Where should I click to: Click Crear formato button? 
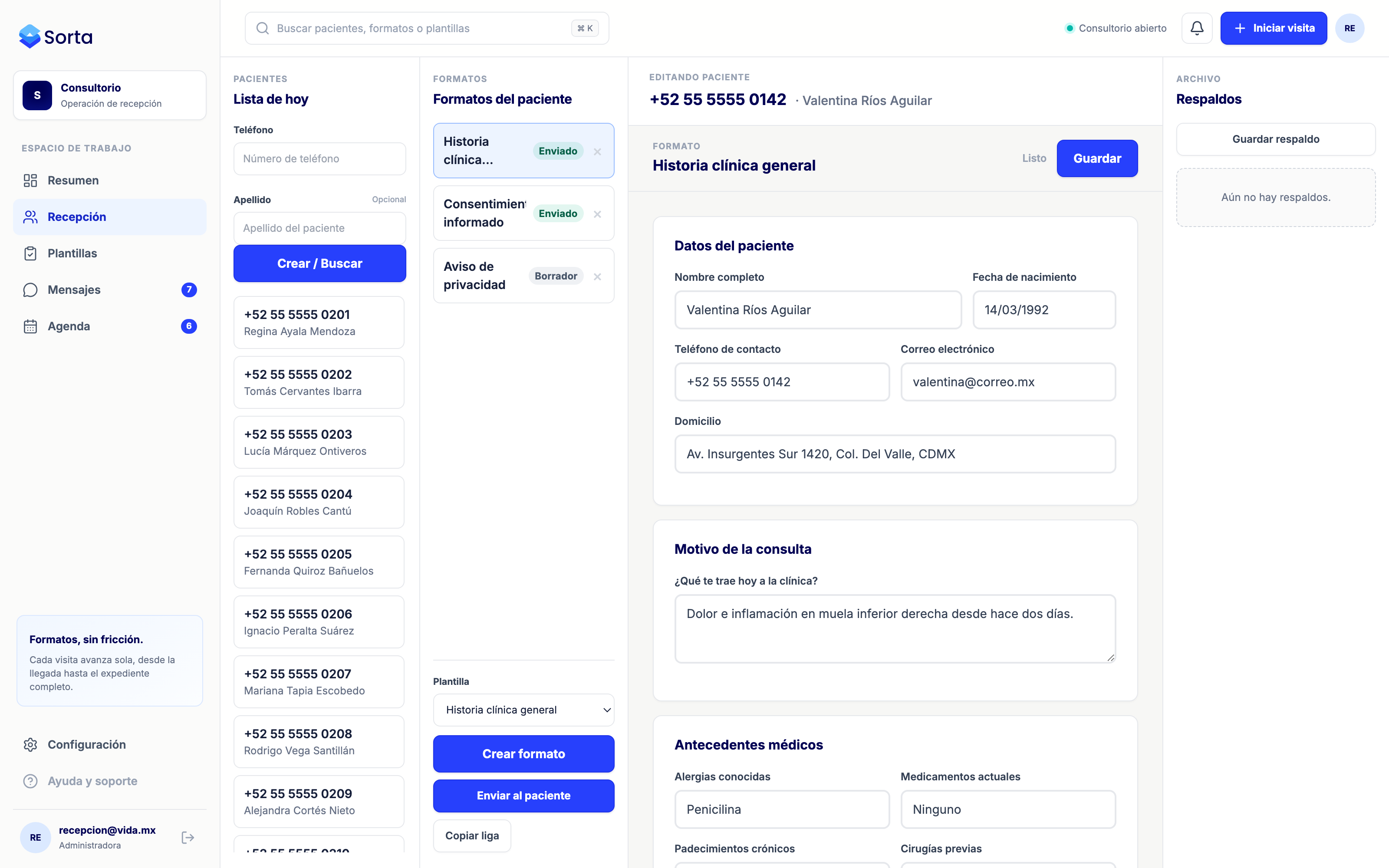(x=523, y=754)
